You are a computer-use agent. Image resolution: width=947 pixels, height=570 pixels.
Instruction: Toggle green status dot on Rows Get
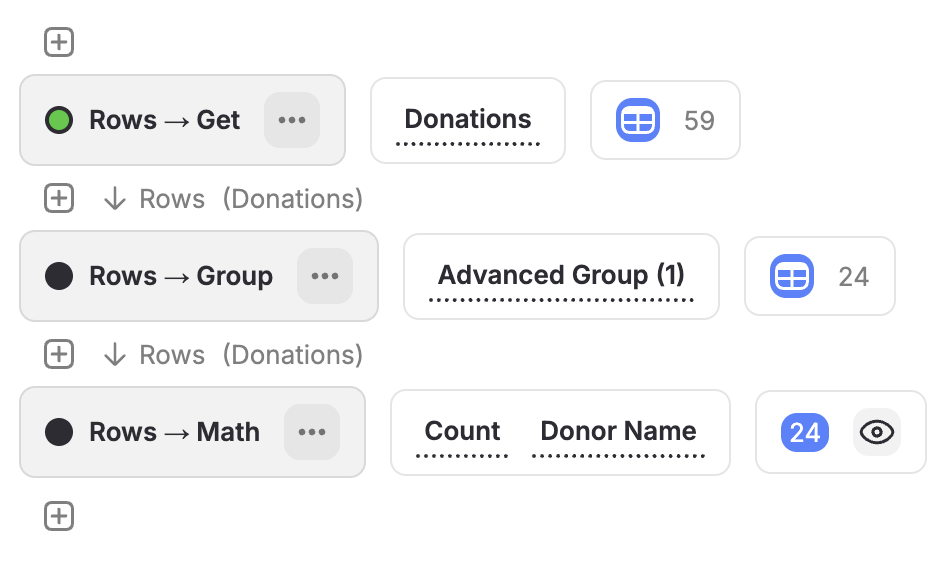point(59,120)
